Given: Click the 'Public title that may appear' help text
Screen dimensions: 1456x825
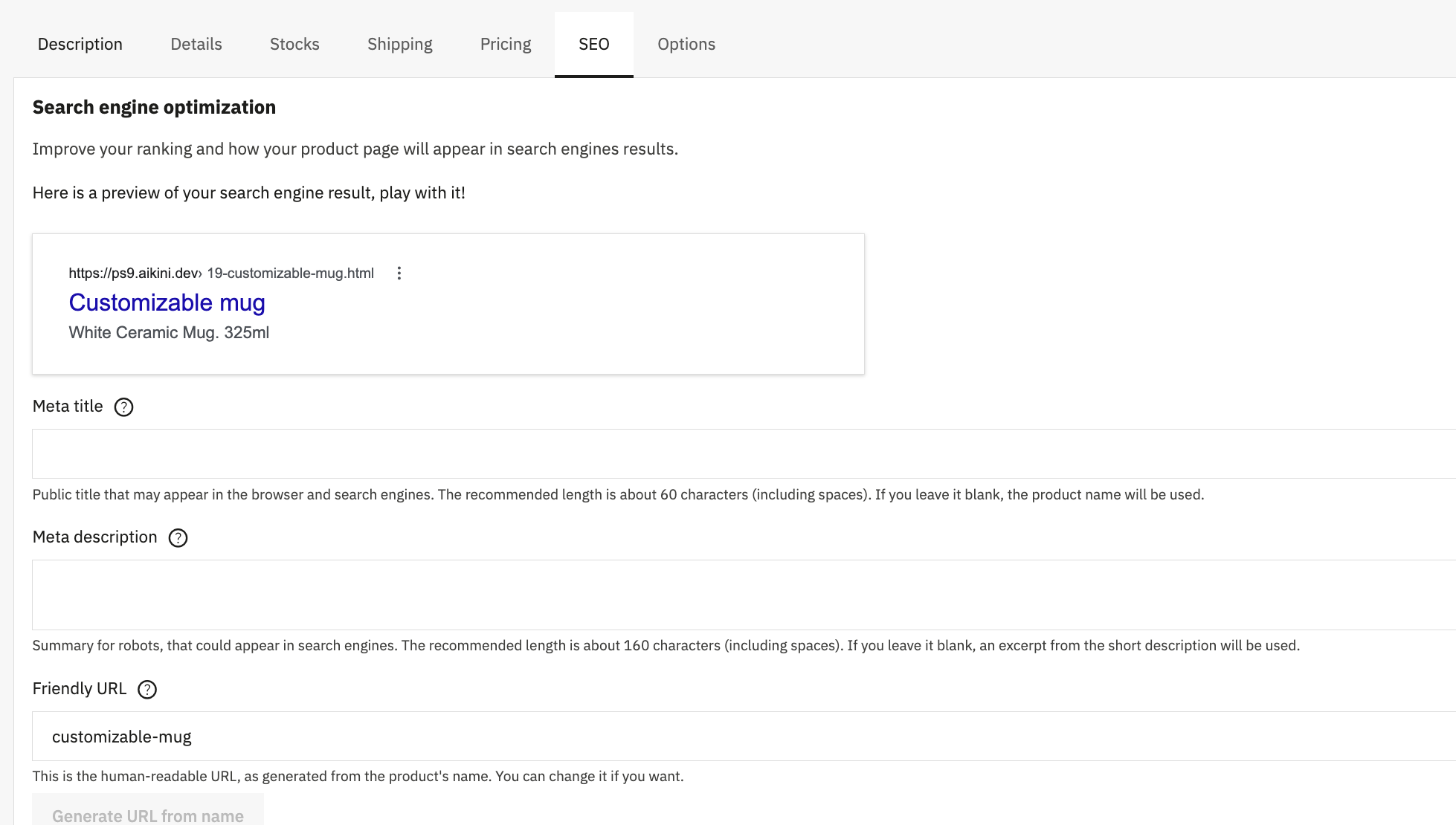Looking at the screenshot, I should [x=618, y=494].
